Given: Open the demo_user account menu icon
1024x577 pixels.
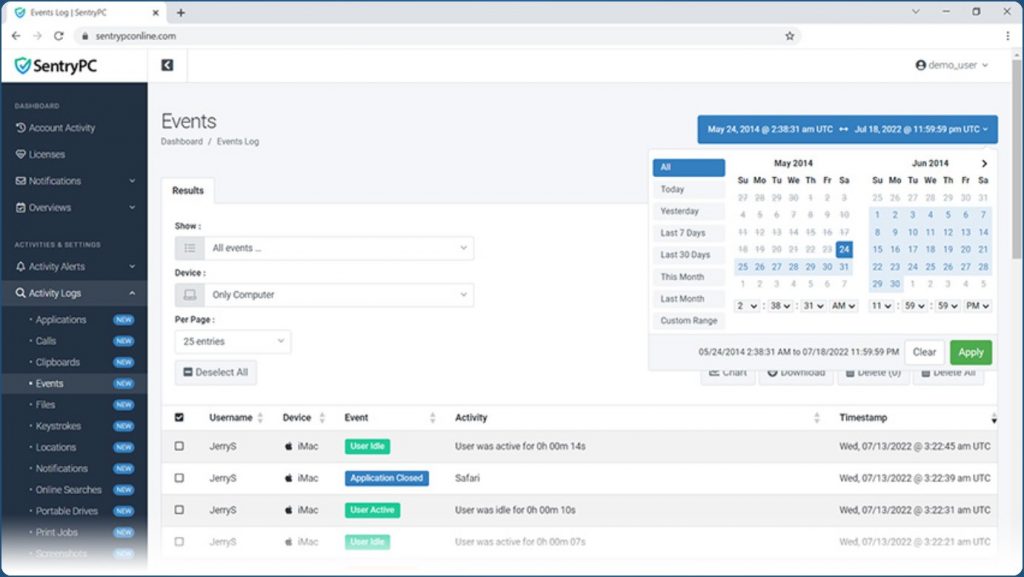Looking at the screenshot, I should 920,63.
